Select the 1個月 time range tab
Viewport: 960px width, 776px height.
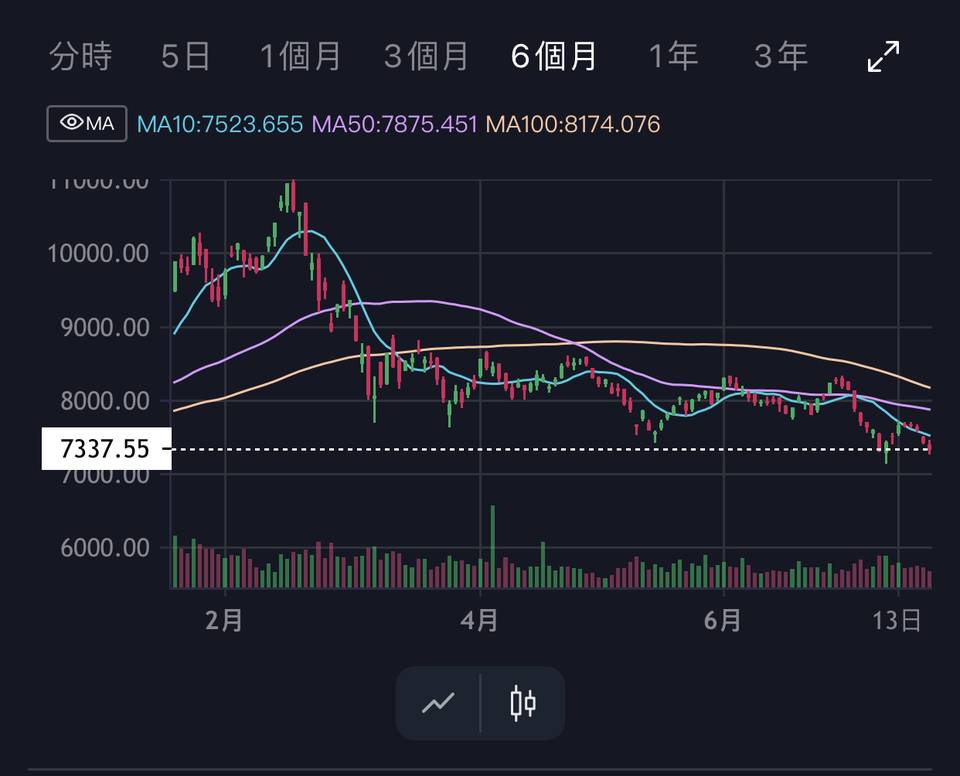pos(300,56)
